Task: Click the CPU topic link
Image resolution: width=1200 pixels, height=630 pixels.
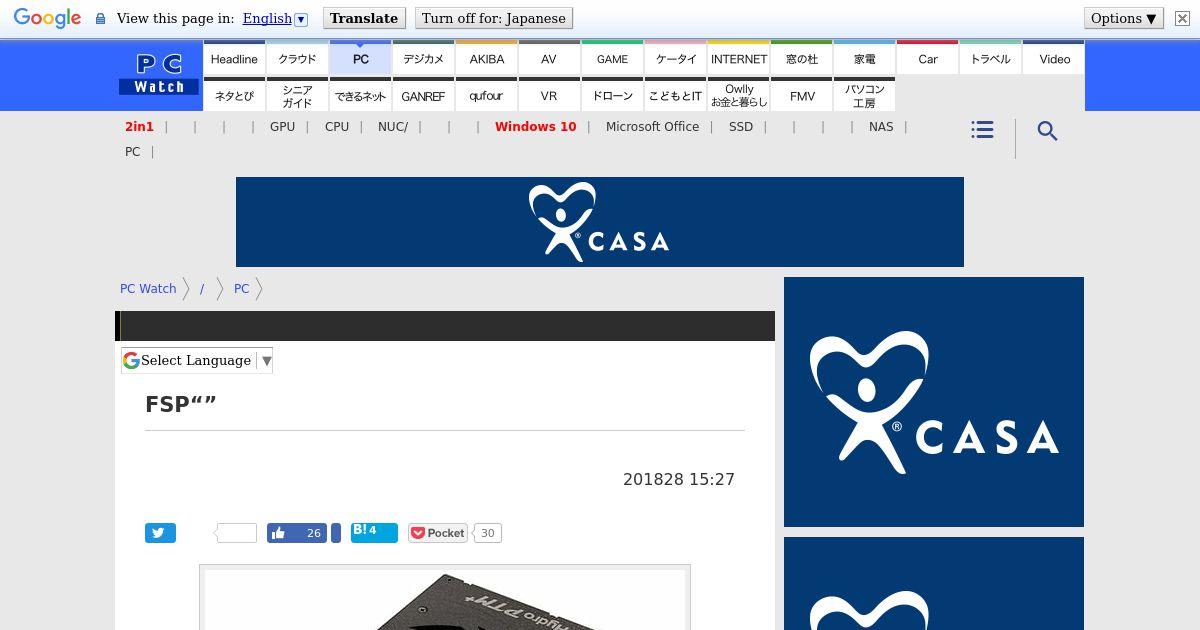Action: 337,127
